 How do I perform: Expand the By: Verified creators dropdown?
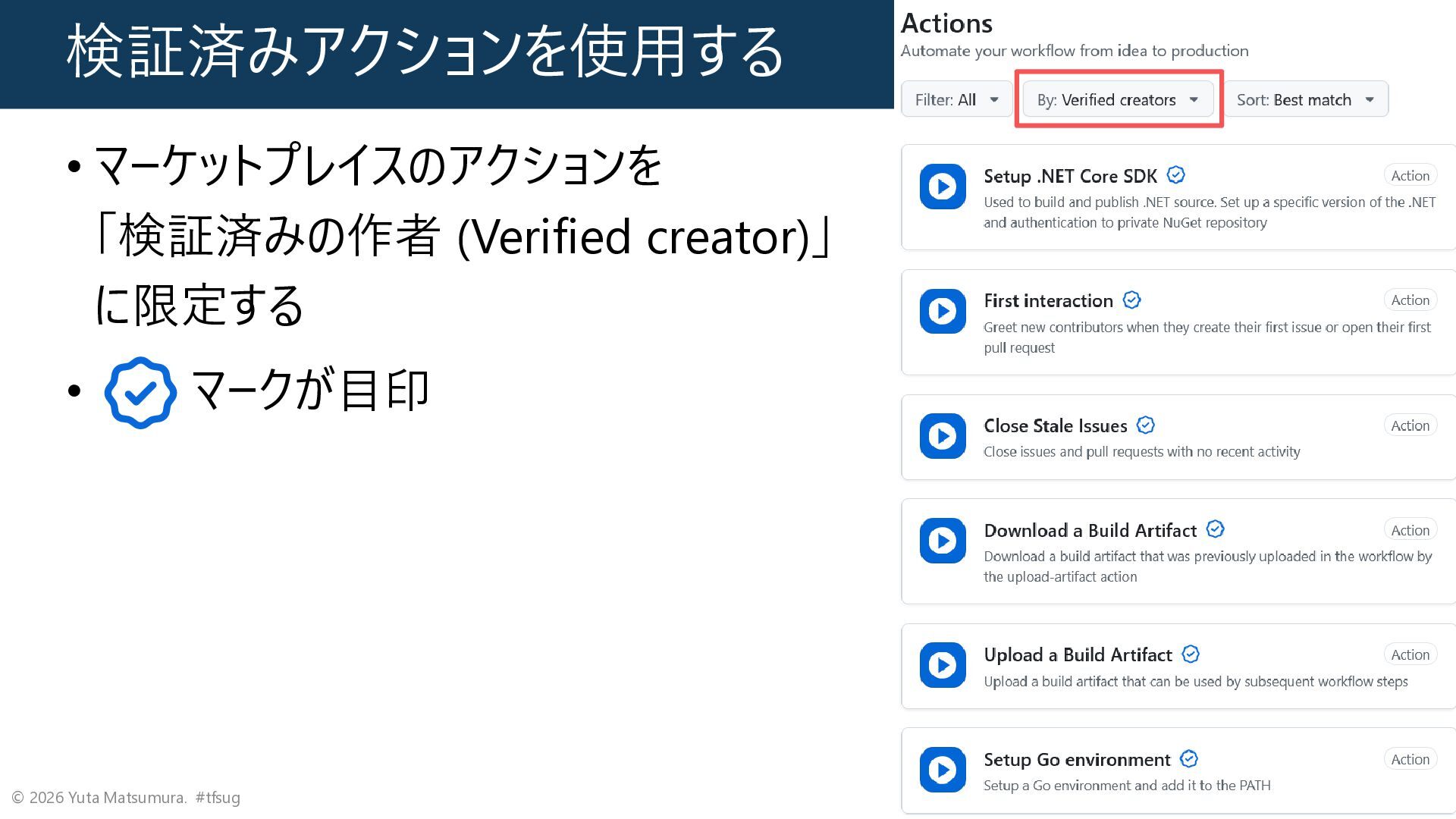[x=1118, y=100]
